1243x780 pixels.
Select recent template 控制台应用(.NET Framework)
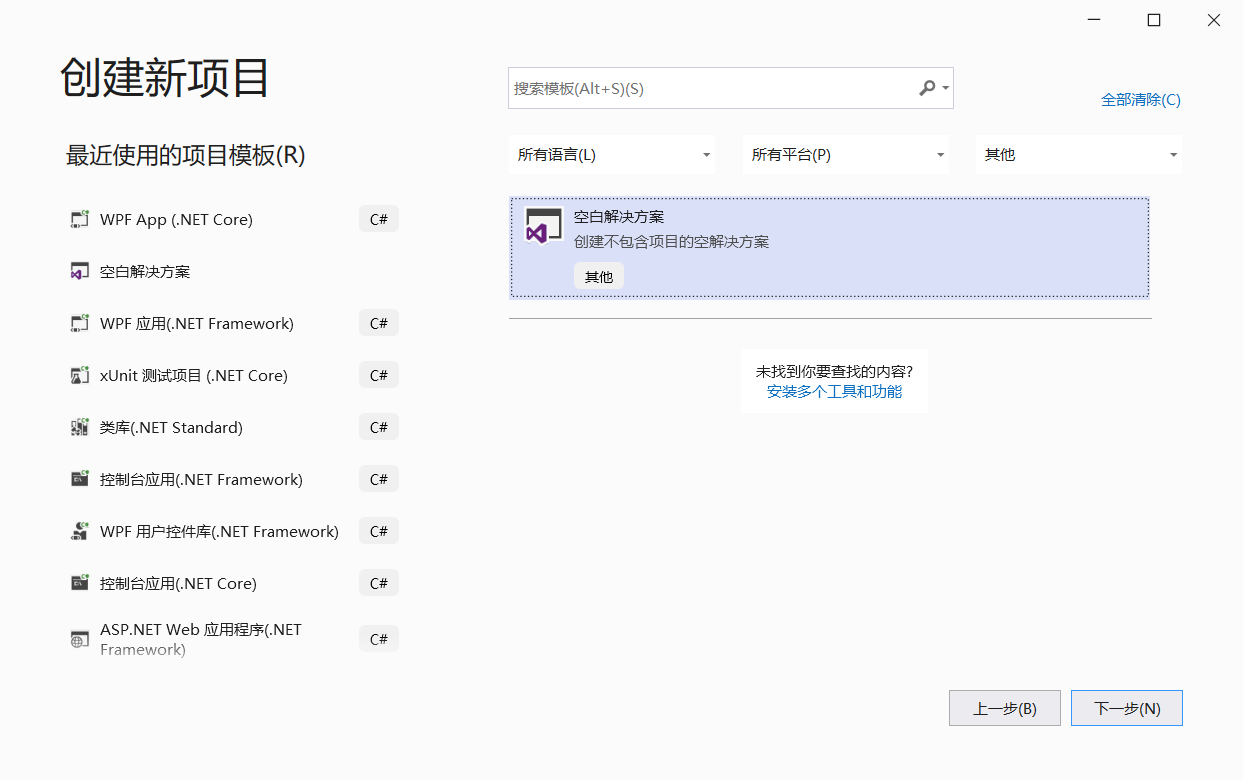tap(234, 479)
